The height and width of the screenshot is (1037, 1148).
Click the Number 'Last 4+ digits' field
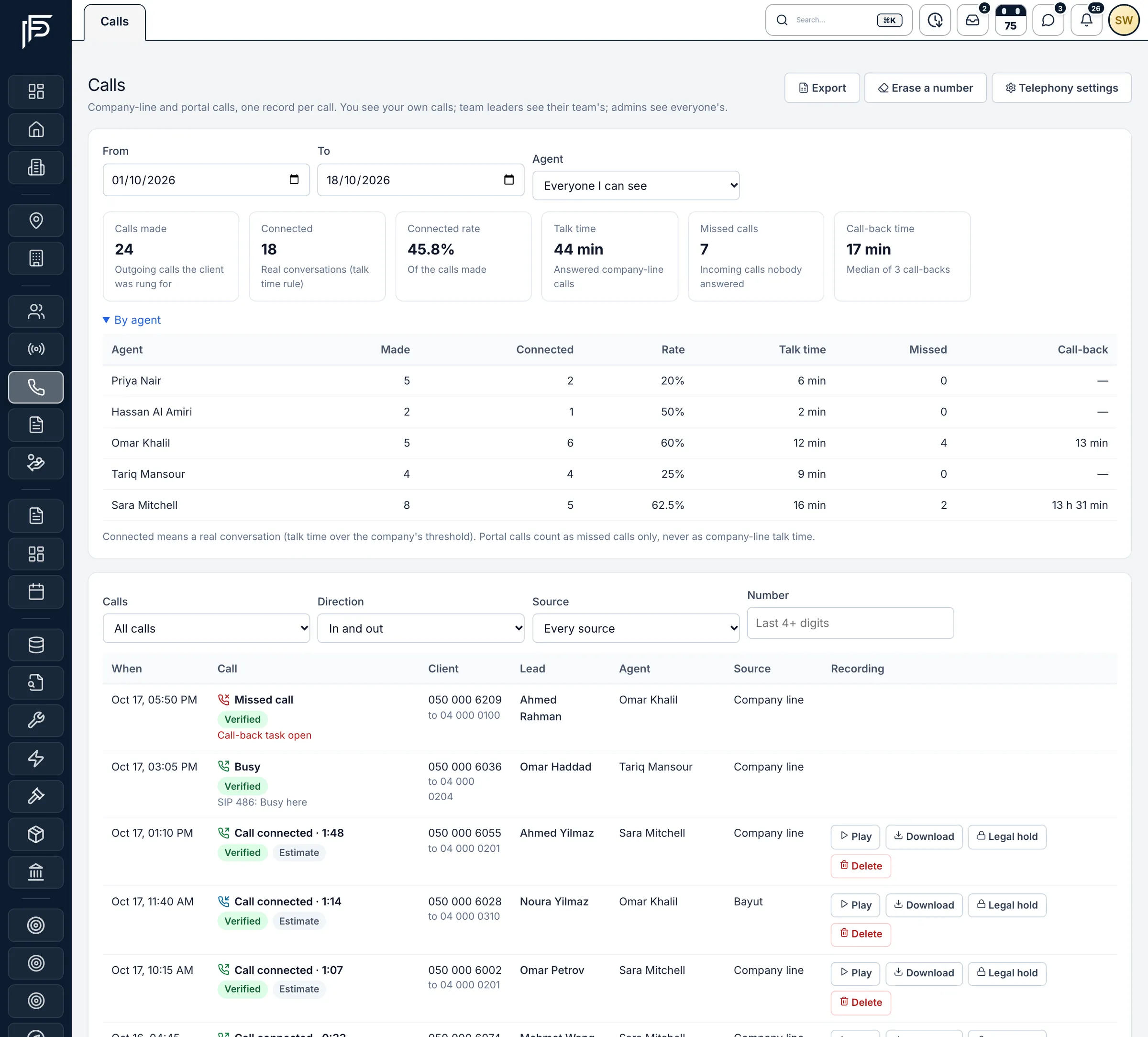850,623
